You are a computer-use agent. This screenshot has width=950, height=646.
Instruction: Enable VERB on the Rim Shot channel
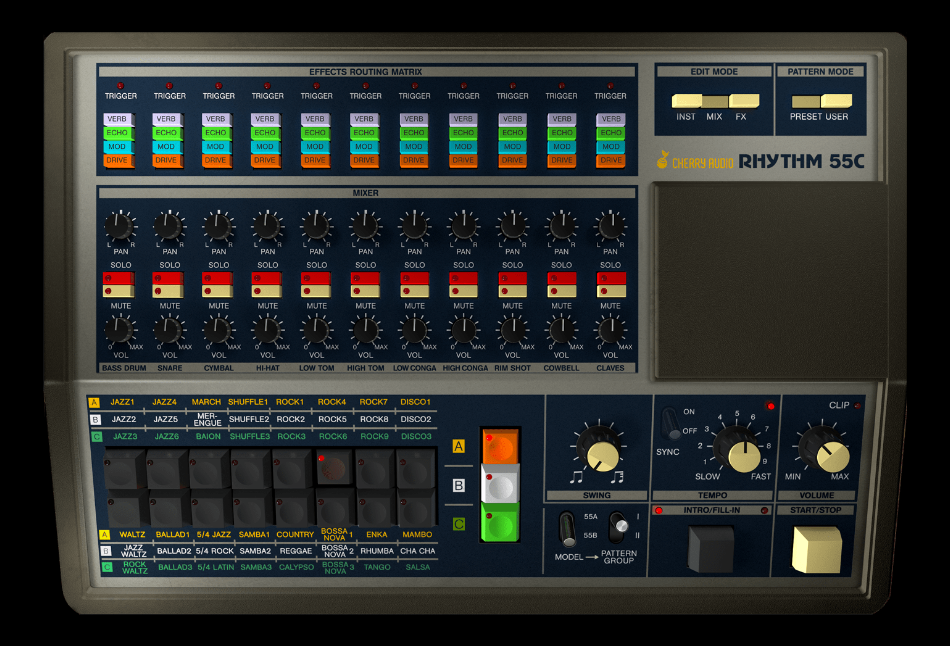pyautogui.click(x=513, y=119)
